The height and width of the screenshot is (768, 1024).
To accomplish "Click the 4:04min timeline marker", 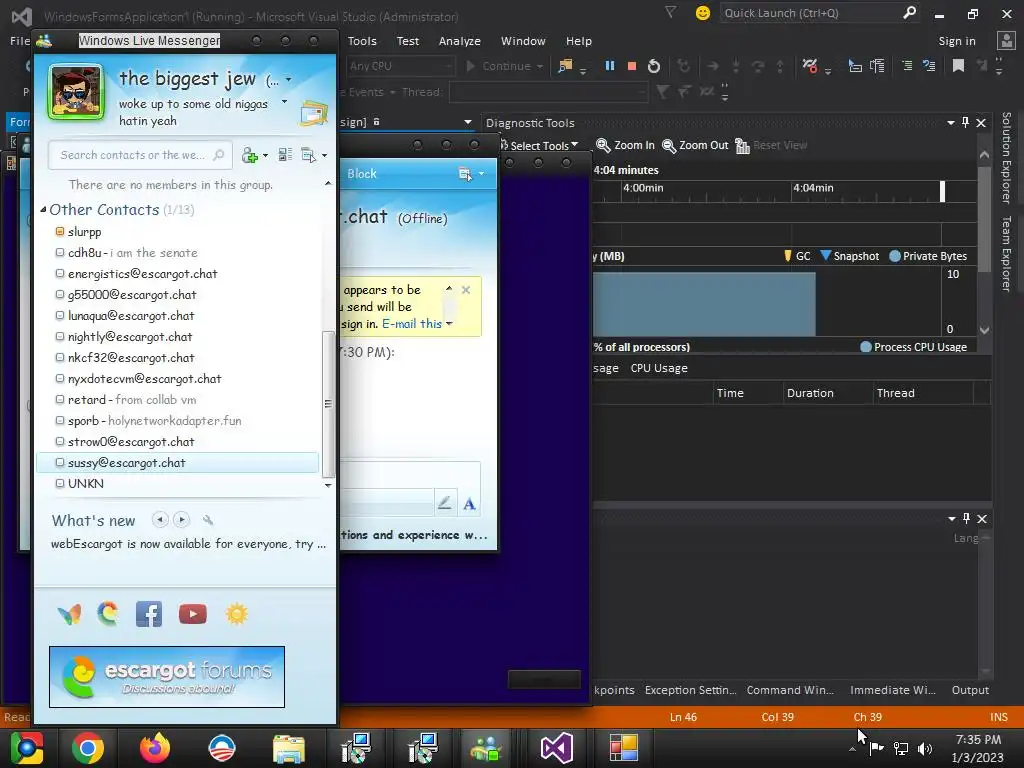I will pos(813,188).
